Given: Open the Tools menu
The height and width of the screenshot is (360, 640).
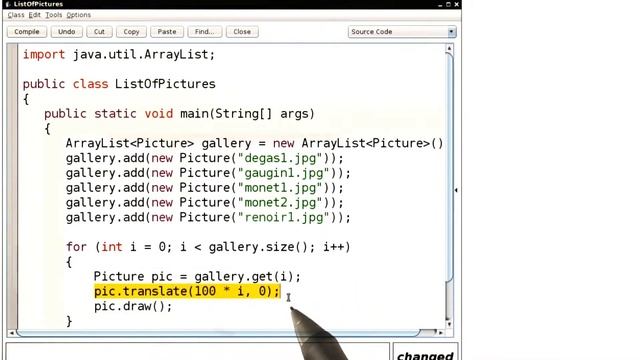Looking at the screenshot, I should point(53,15).
